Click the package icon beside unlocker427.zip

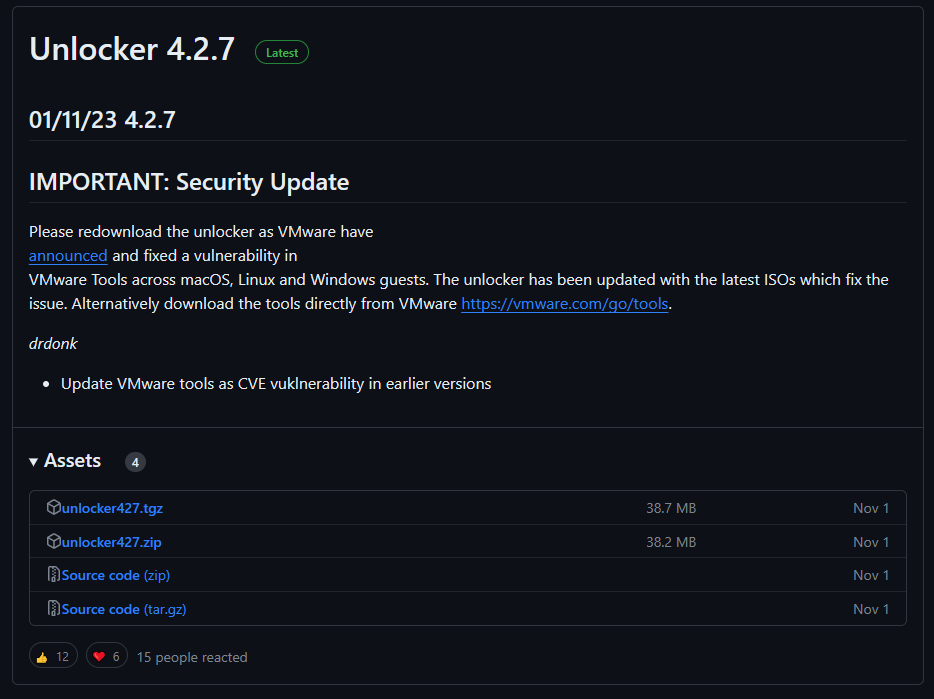pyautogui.click(x=54, y=541)
